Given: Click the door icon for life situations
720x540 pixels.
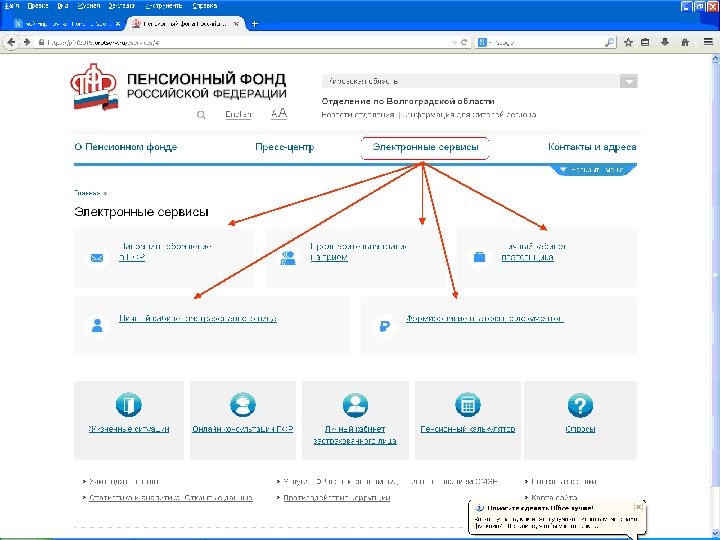Looking at the screenshot, I should pos(129,405).
